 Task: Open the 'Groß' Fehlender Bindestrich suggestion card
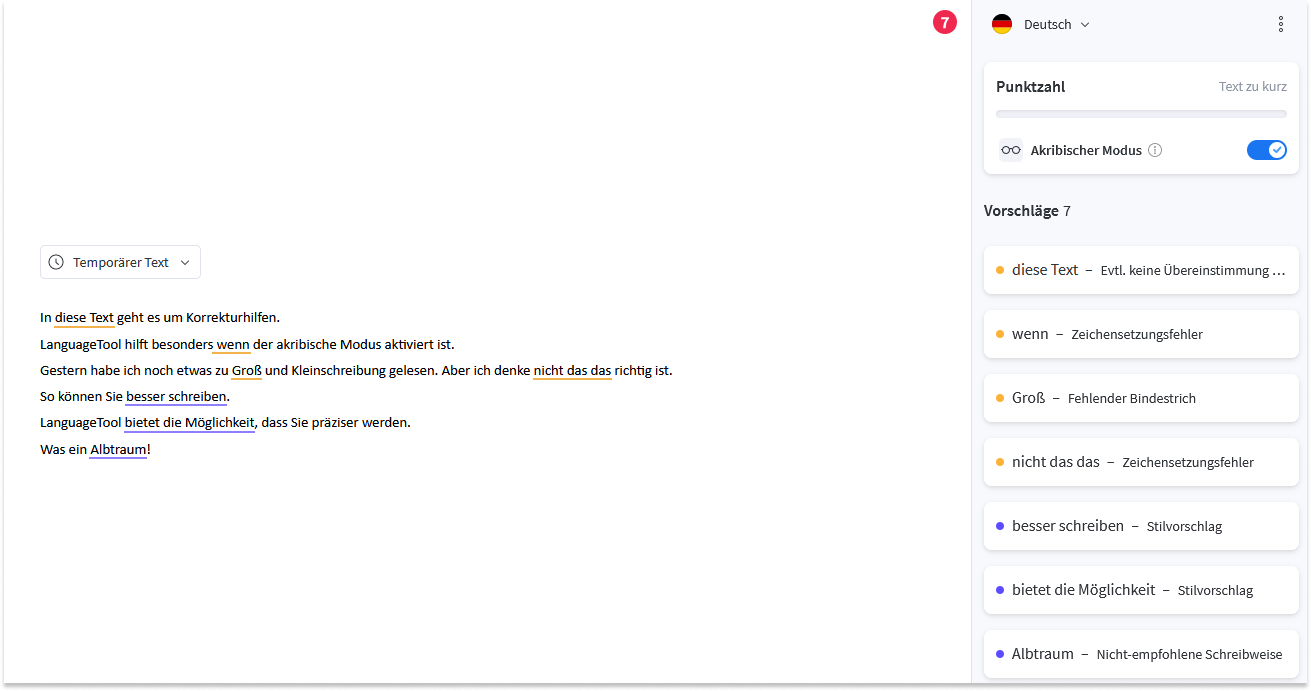click(1141, 398)
